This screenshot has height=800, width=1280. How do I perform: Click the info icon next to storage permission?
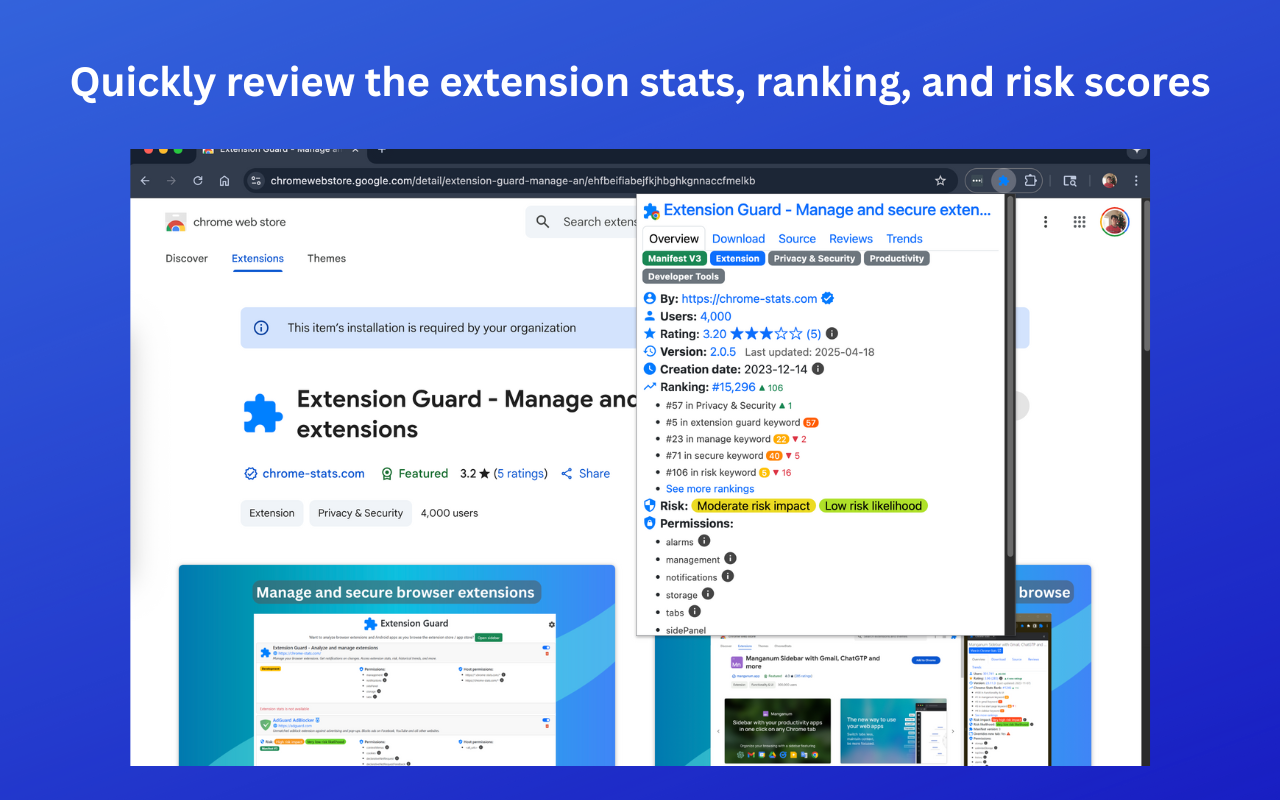coord(708,593)
